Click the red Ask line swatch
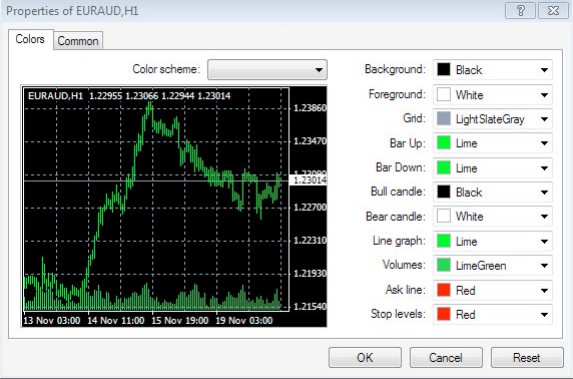Viewport: 573px width, 379px height. click(x=444, y=290)
